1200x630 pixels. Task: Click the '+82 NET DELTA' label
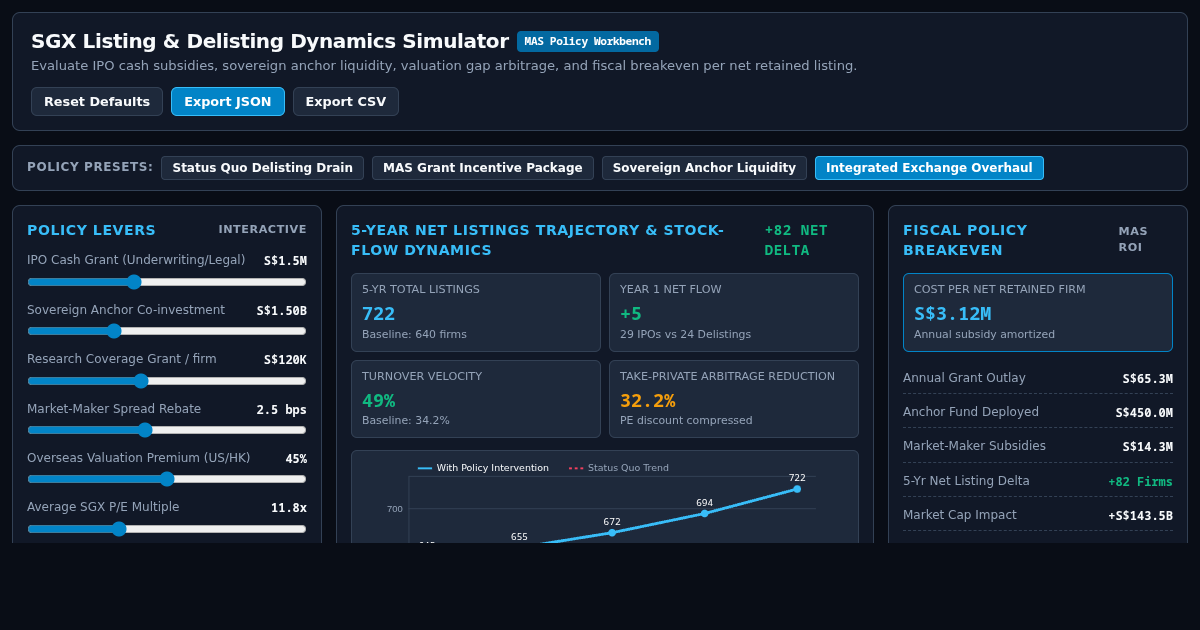coord(796,240)
